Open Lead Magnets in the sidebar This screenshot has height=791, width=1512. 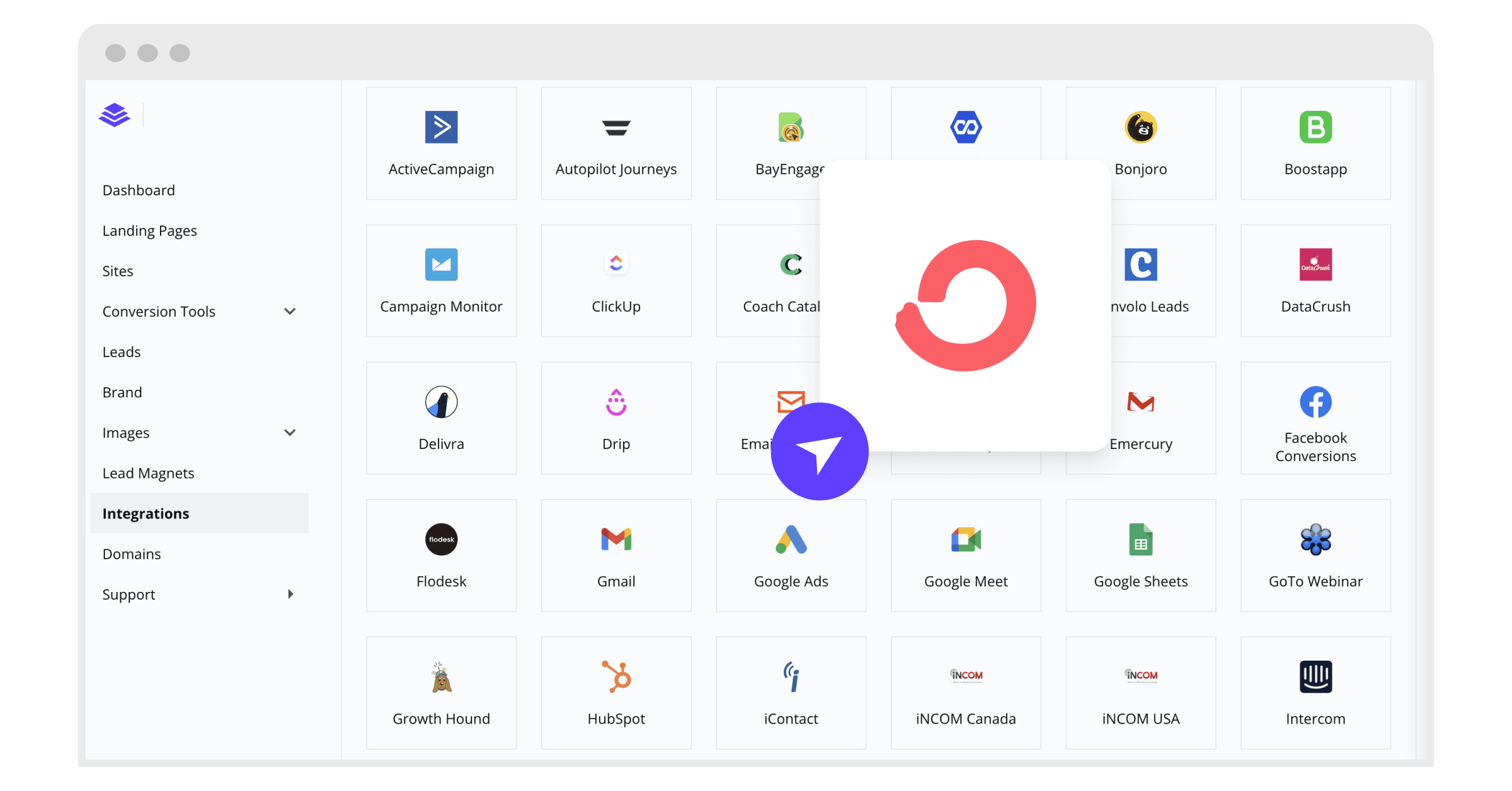click(x=148, y=473)
